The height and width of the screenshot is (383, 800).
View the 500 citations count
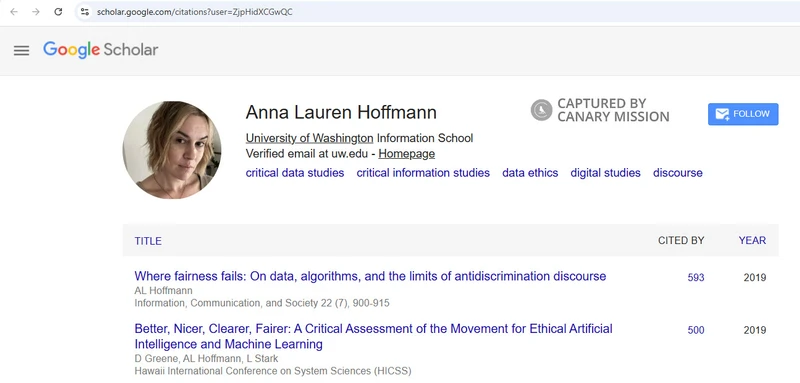[696, 330]
